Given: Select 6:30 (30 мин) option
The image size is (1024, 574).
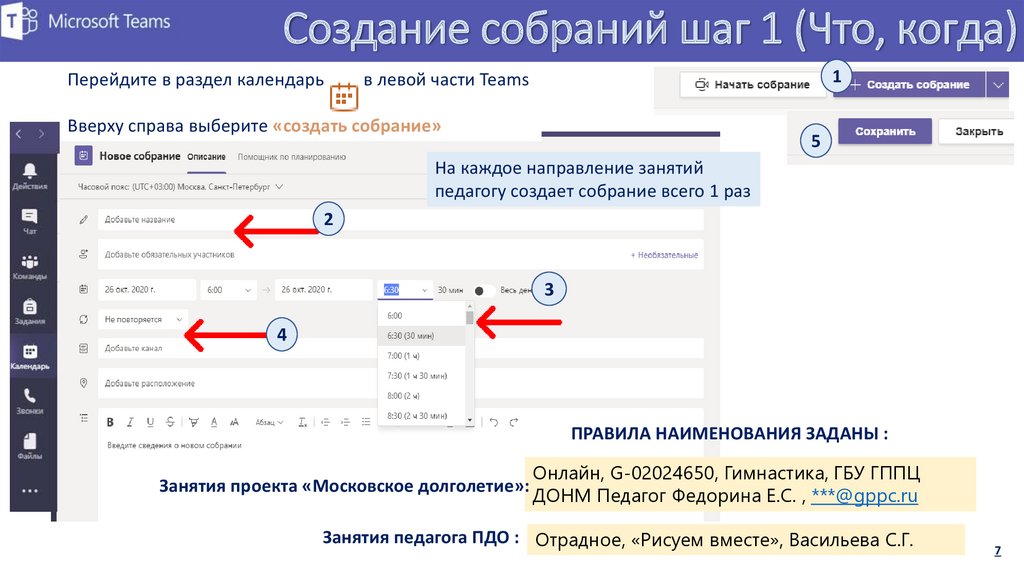Looking at the screenshot, I should (421, 336).
